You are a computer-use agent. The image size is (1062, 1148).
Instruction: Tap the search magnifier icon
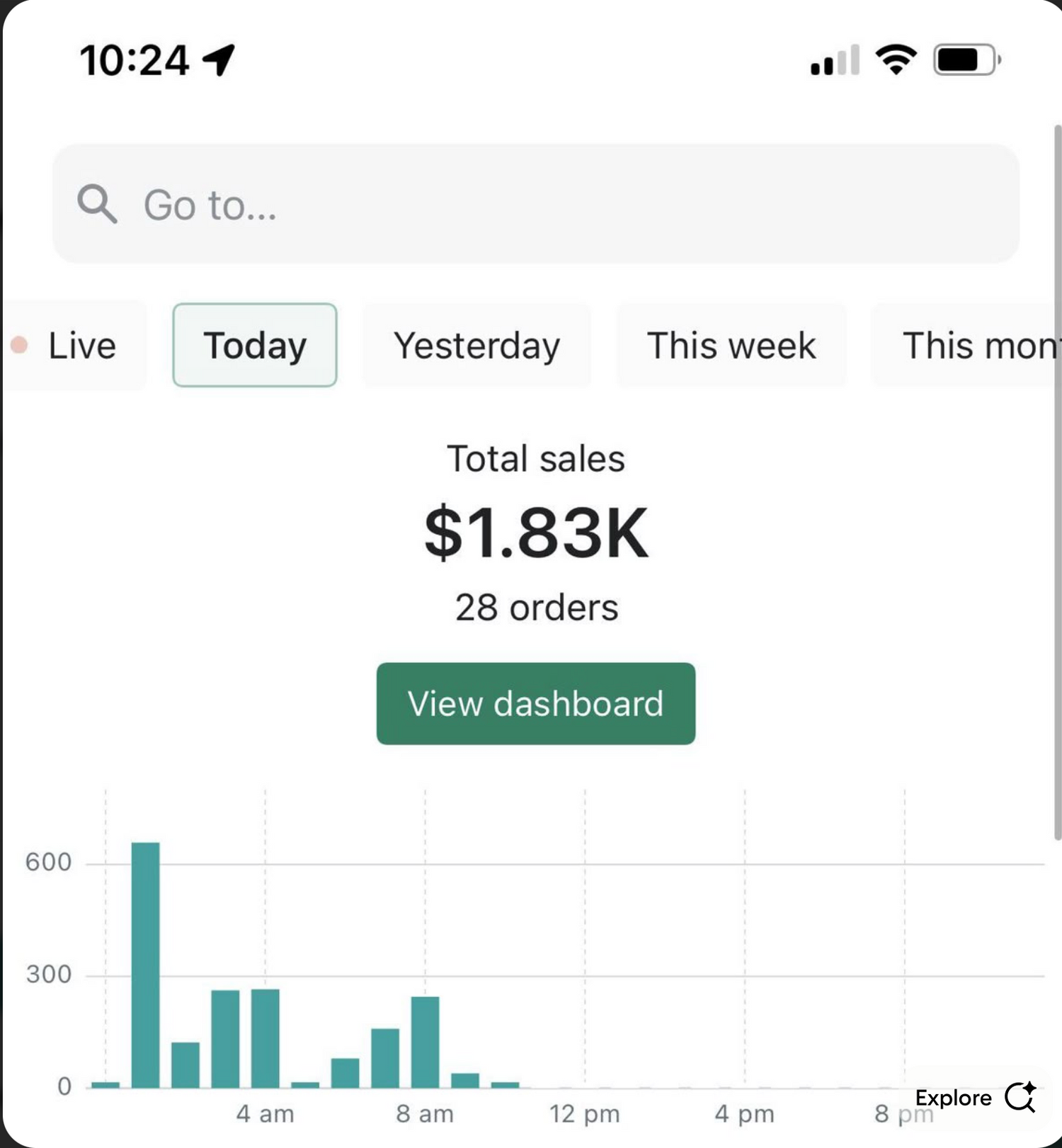click(x=97, y=204)
